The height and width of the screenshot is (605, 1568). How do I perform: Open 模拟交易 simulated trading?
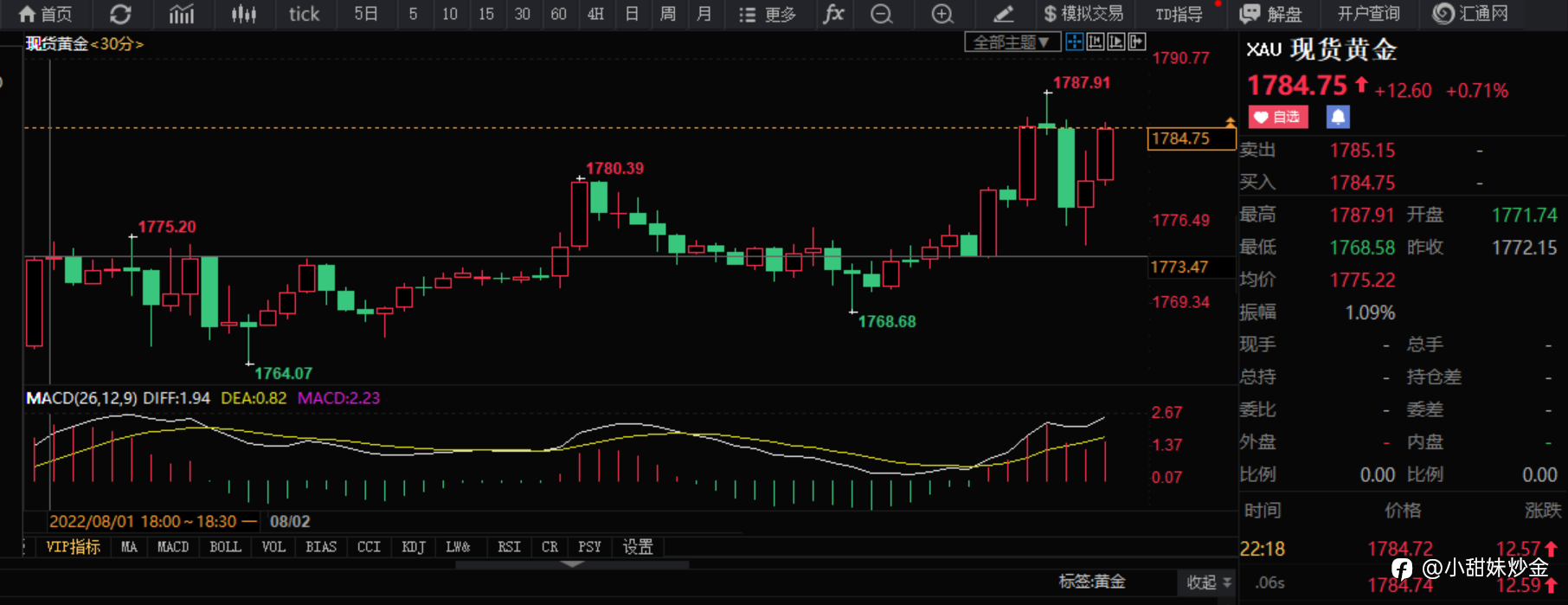pyautogui.click(x=1083, y=14)
